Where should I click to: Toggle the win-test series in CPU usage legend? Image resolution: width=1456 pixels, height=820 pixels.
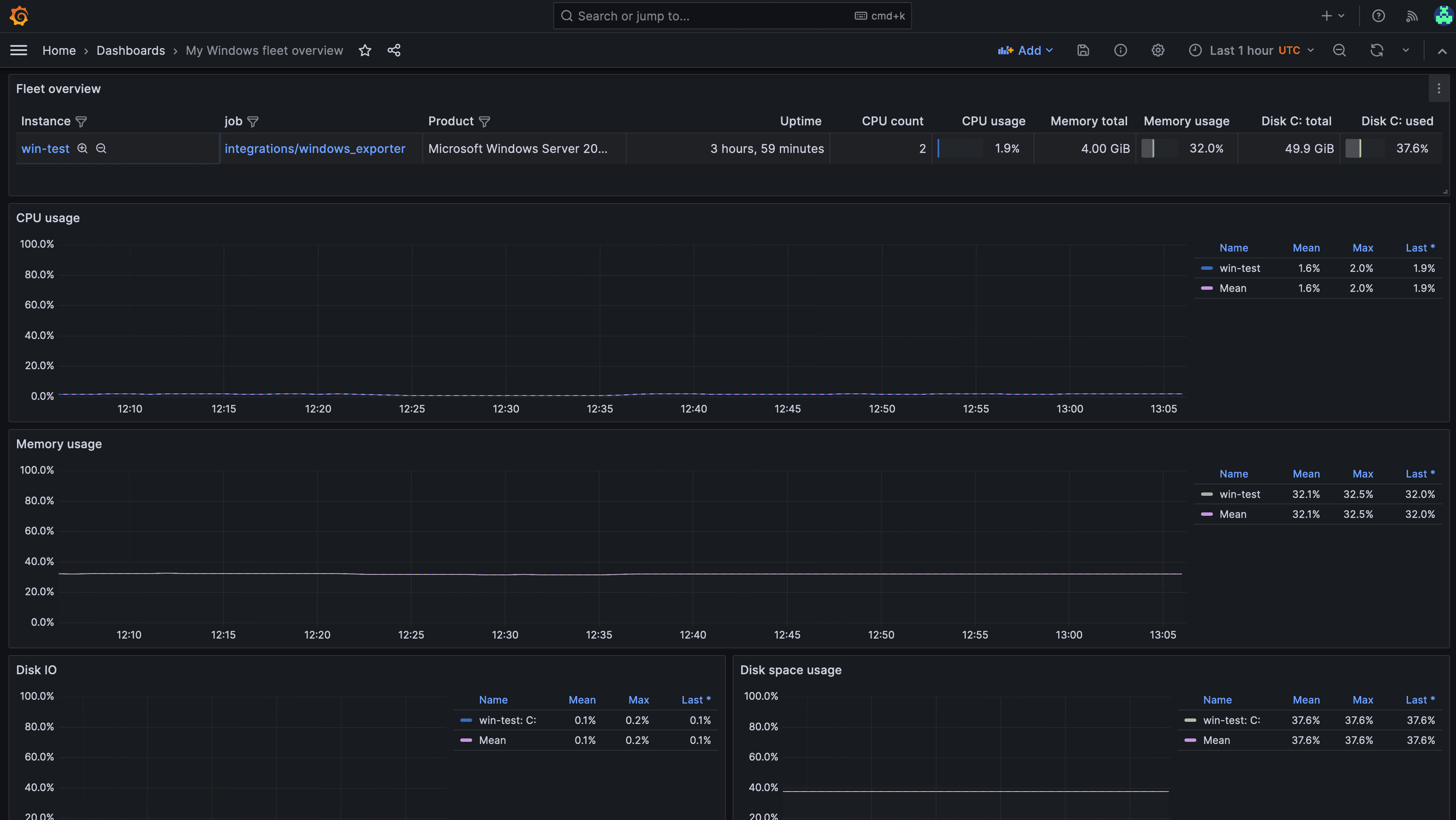[x=1240, y=268]
